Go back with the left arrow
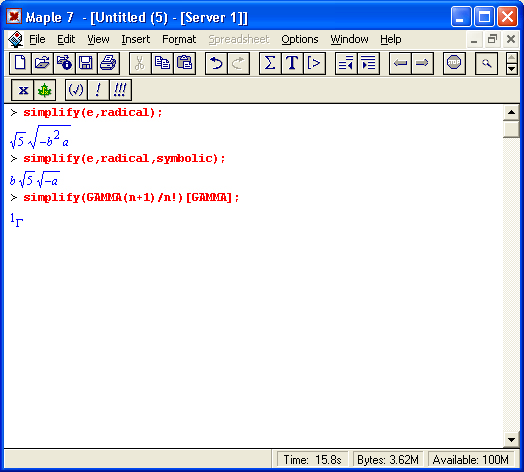The image size is (524, 472). pos(400,63)
